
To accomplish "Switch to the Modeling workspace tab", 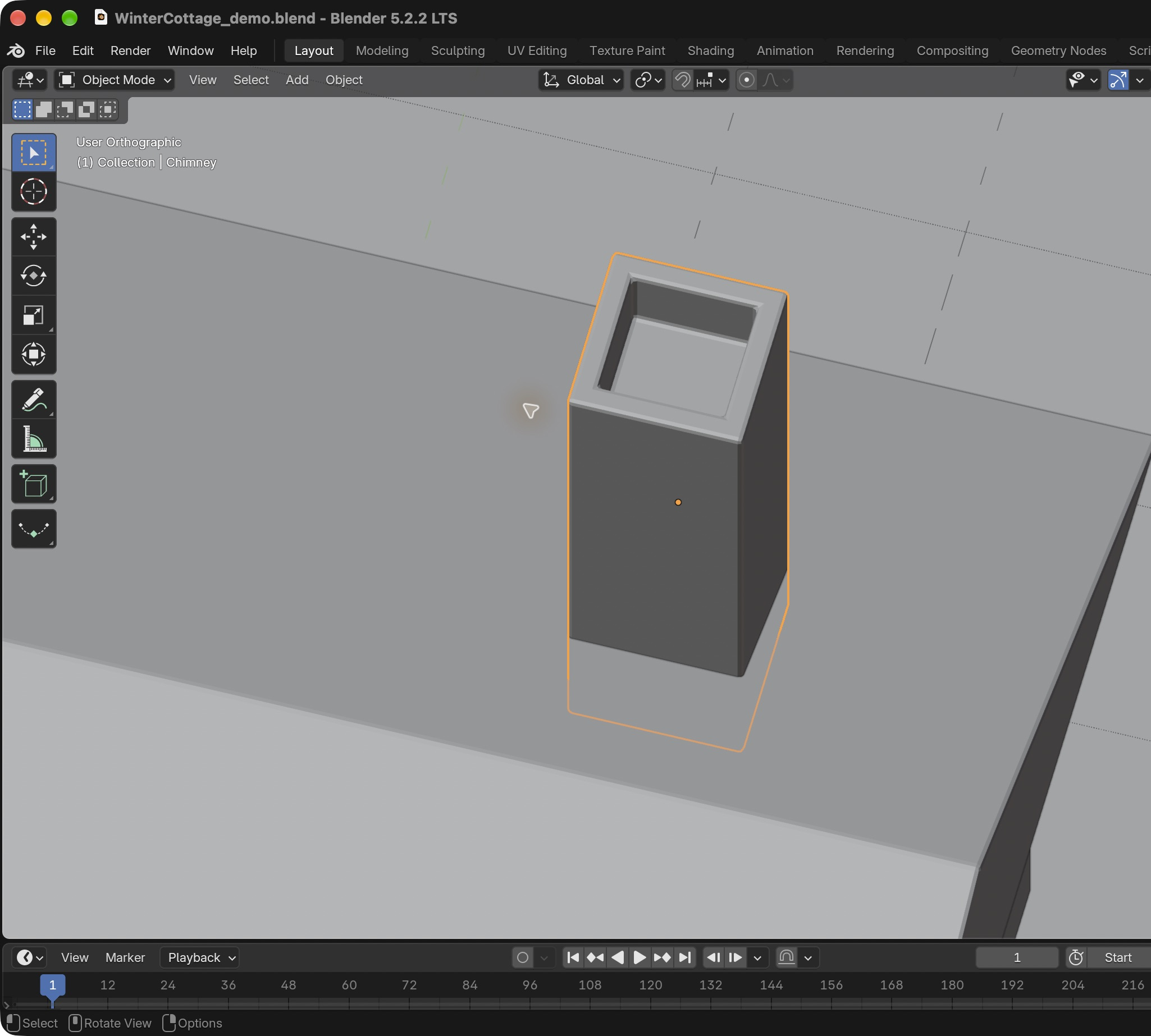I will click(x=382, y=51).
